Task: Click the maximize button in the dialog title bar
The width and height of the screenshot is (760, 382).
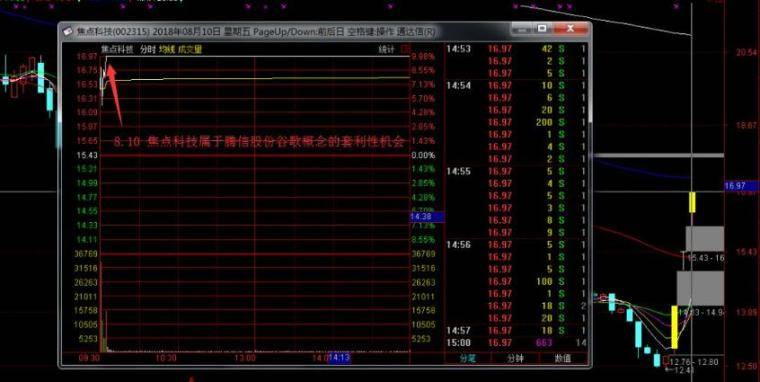Action: [542, 29]
